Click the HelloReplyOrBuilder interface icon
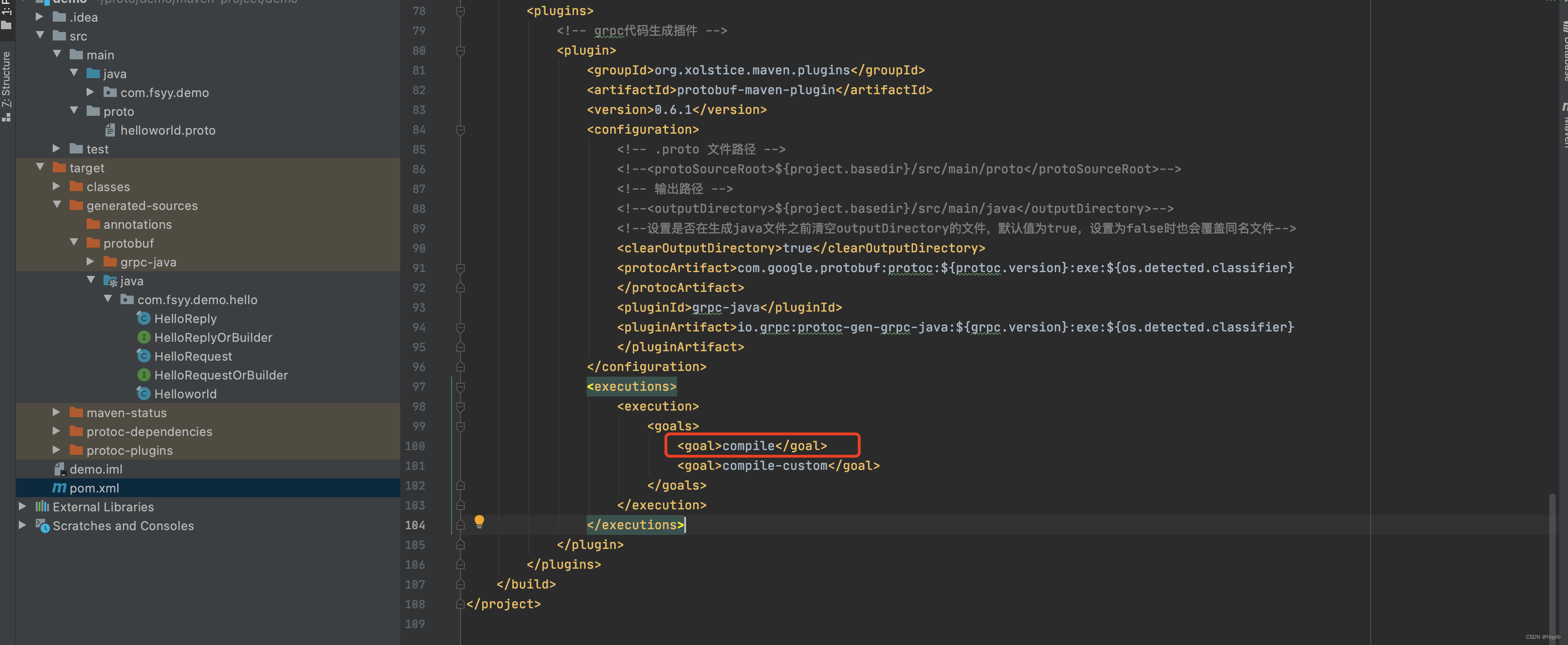1568x645 pixels. (144, 337)
